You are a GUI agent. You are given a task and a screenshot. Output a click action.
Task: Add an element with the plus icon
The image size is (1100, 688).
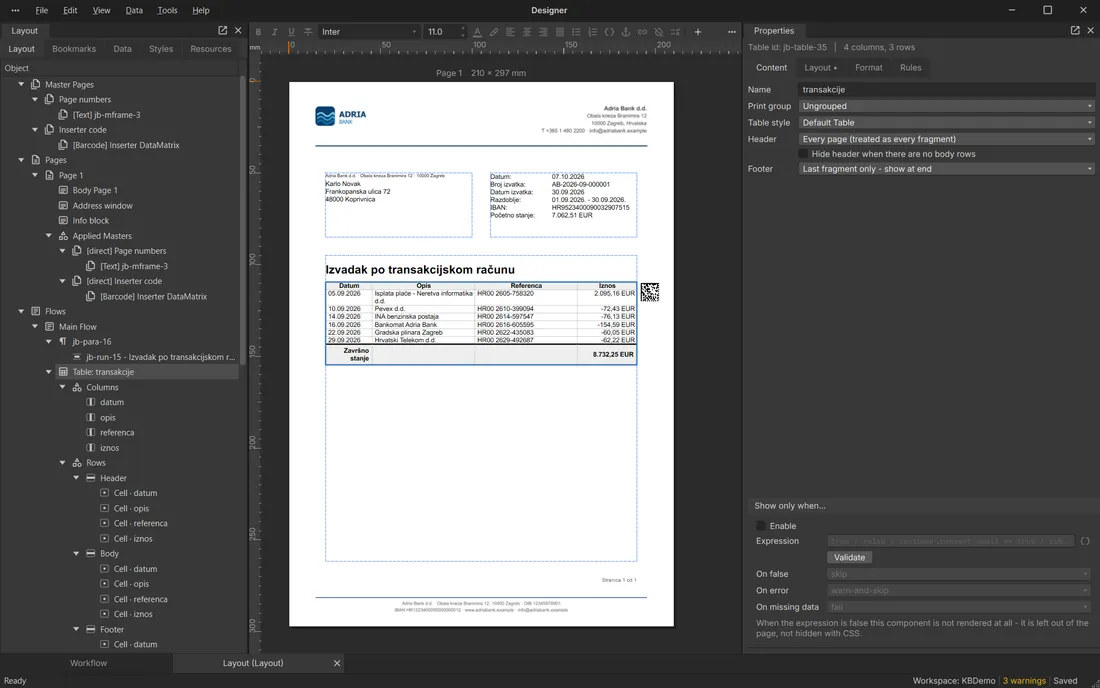pyautogui.click(x=697, y=32)
